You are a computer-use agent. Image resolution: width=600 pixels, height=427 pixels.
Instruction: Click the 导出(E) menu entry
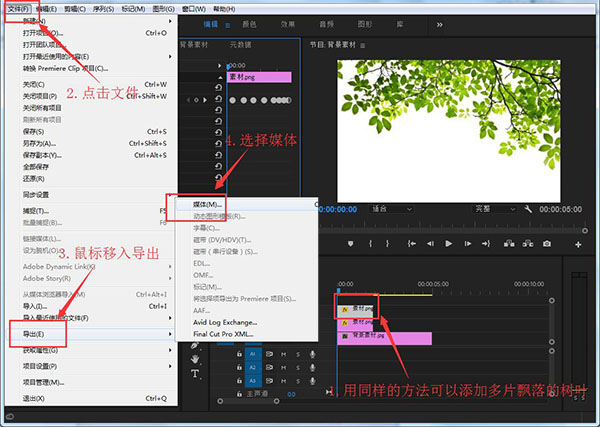[x=91, y=334]
